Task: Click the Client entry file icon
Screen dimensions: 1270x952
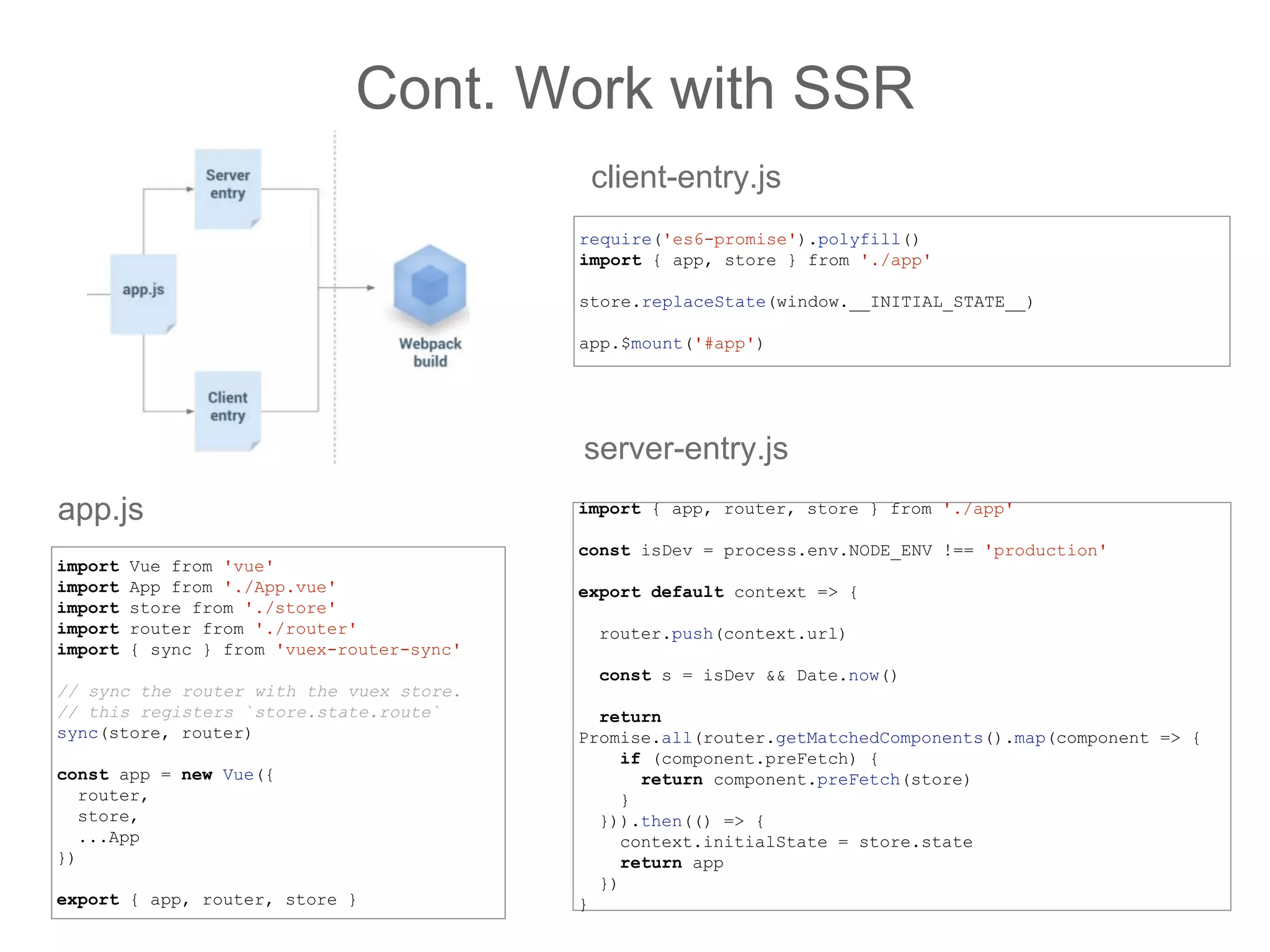Action: [x=228, y=411]
